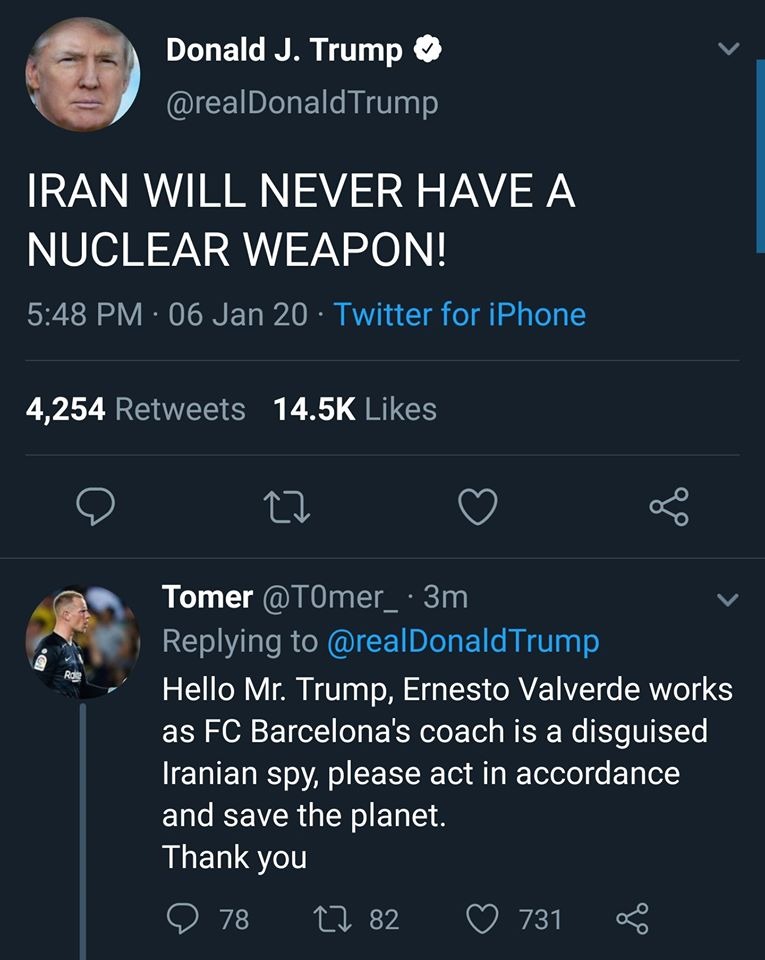This screenshot has height=960, width=765.
Task: Open the main tweet options chevron
Action: (x=729, y=49)
